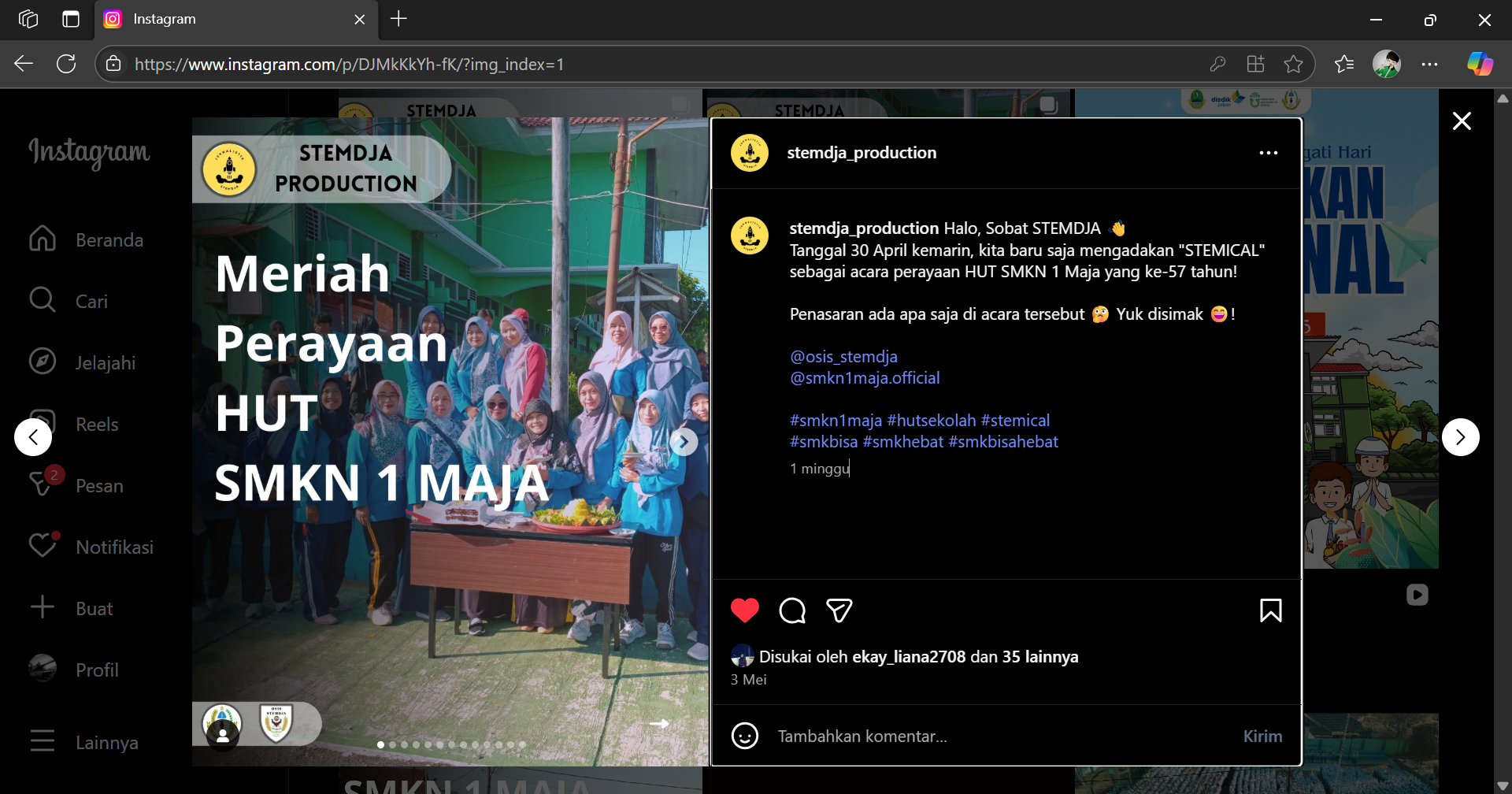This screenshot has height=794, width=1512.
Task: View ekay_liana2708 profile from likes
Action: pyautogui.click(x=909, y=657)
